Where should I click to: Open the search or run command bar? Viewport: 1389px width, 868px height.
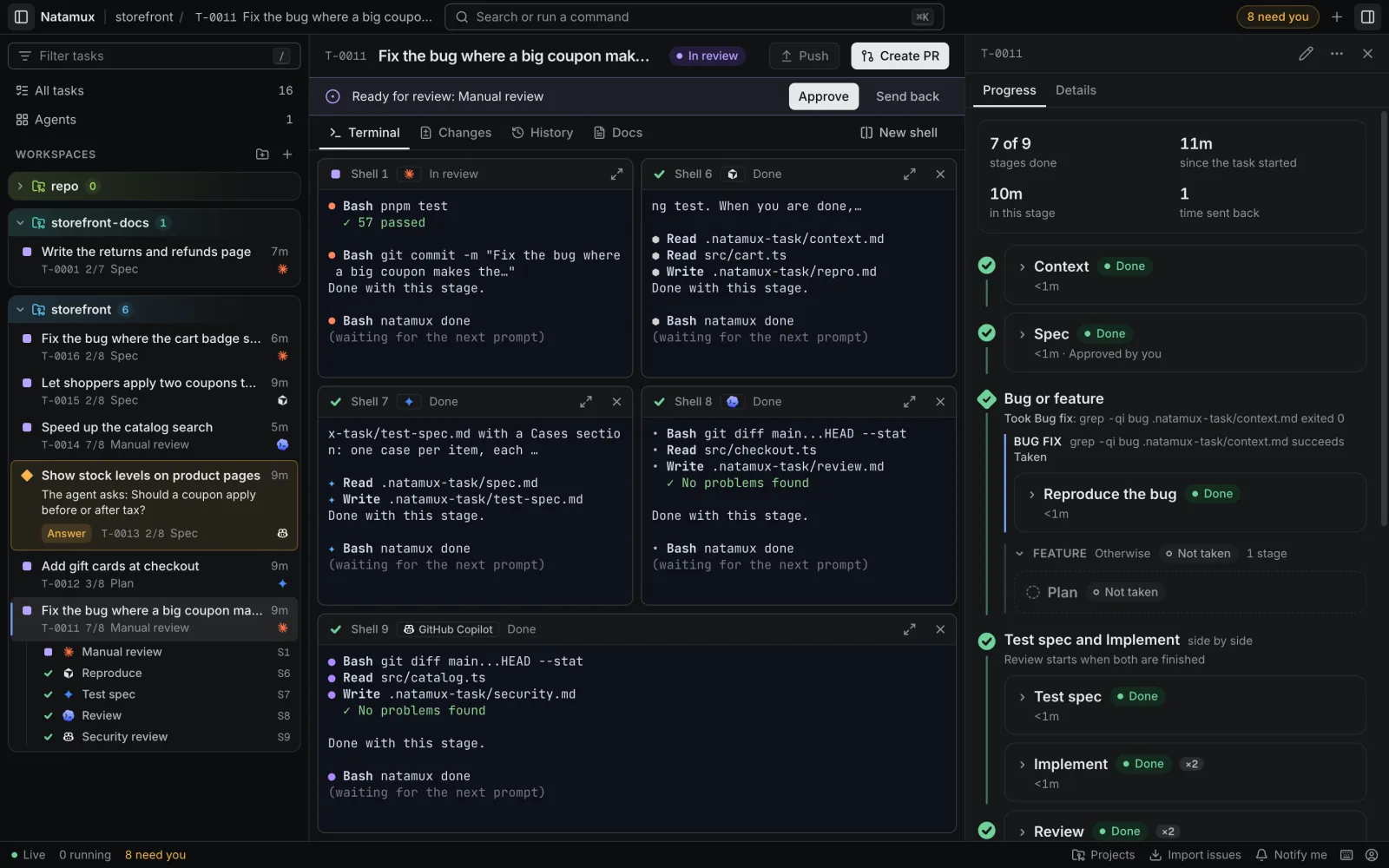(x=694, y=16)
